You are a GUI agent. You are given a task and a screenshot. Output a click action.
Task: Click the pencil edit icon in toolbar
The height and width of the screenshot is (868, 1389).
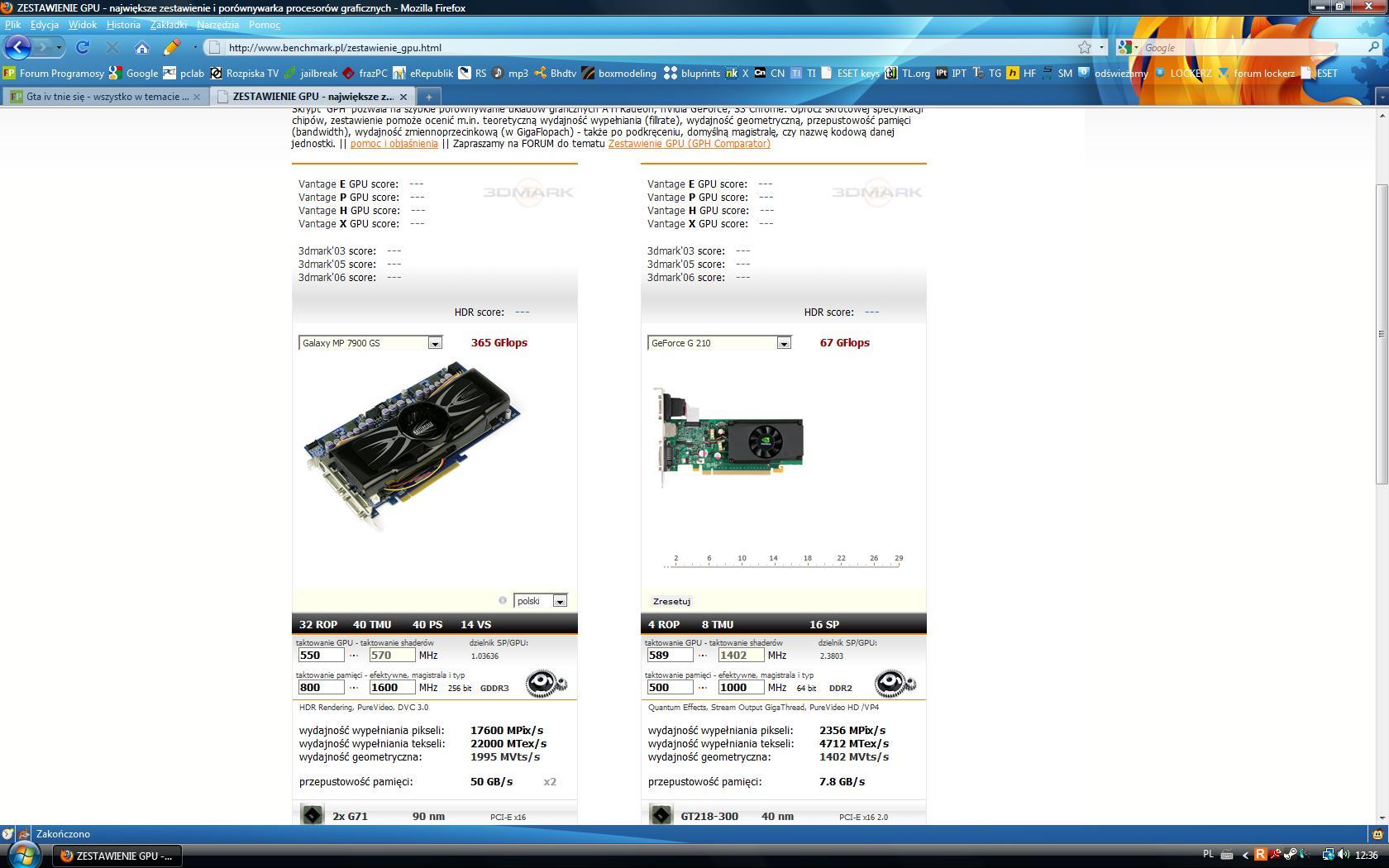[x=172, y=47]
